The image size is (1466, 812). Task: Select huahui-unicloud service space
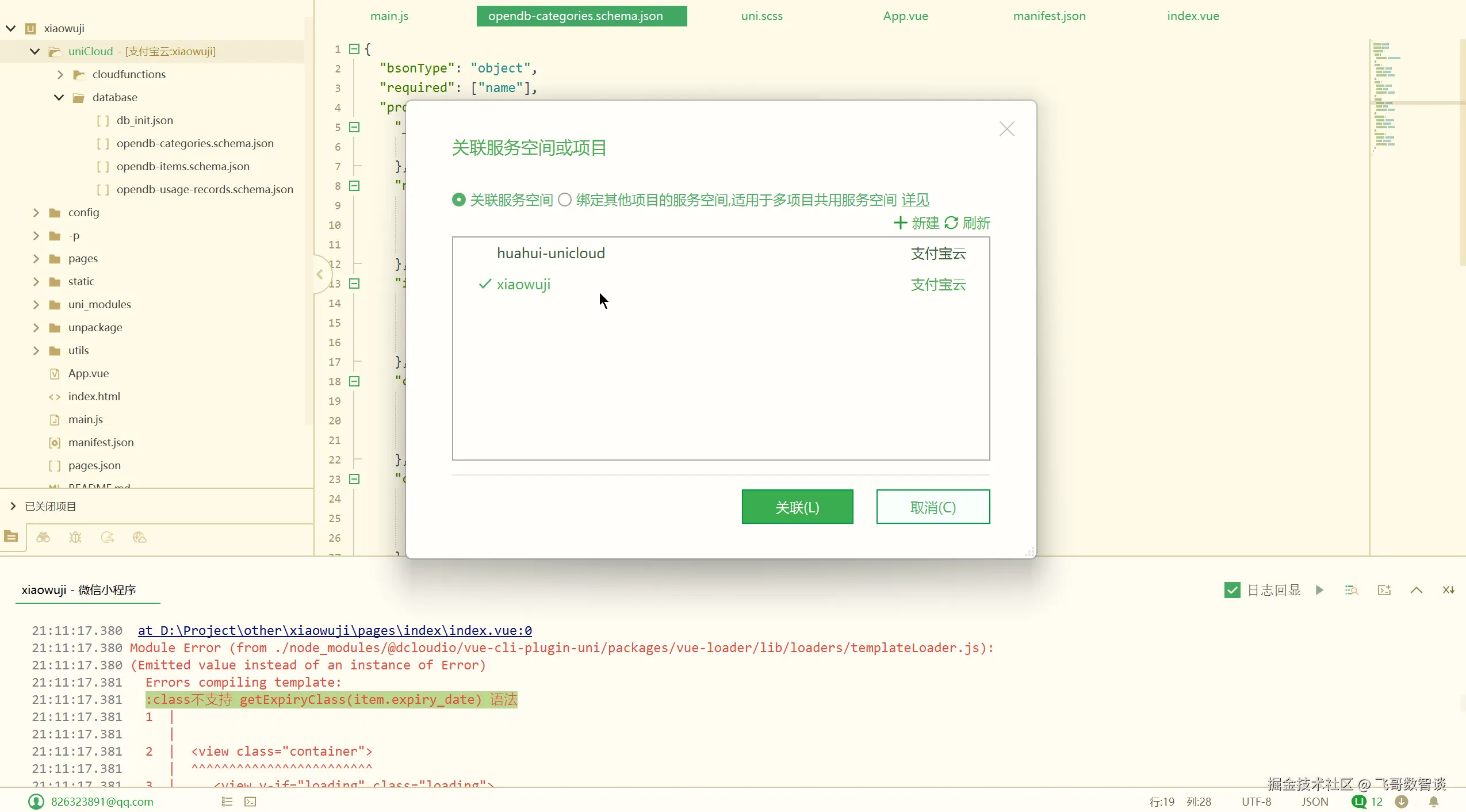coord(550,253)
